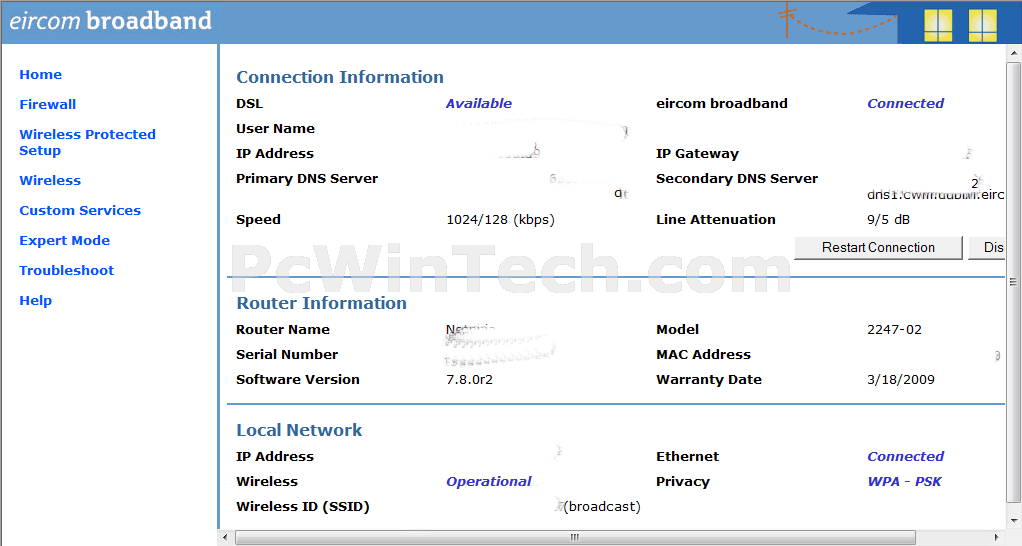This screenshot has width=1022, height=546.
Task: Click the MAC Address label
Action: click(x=703, y=354)
